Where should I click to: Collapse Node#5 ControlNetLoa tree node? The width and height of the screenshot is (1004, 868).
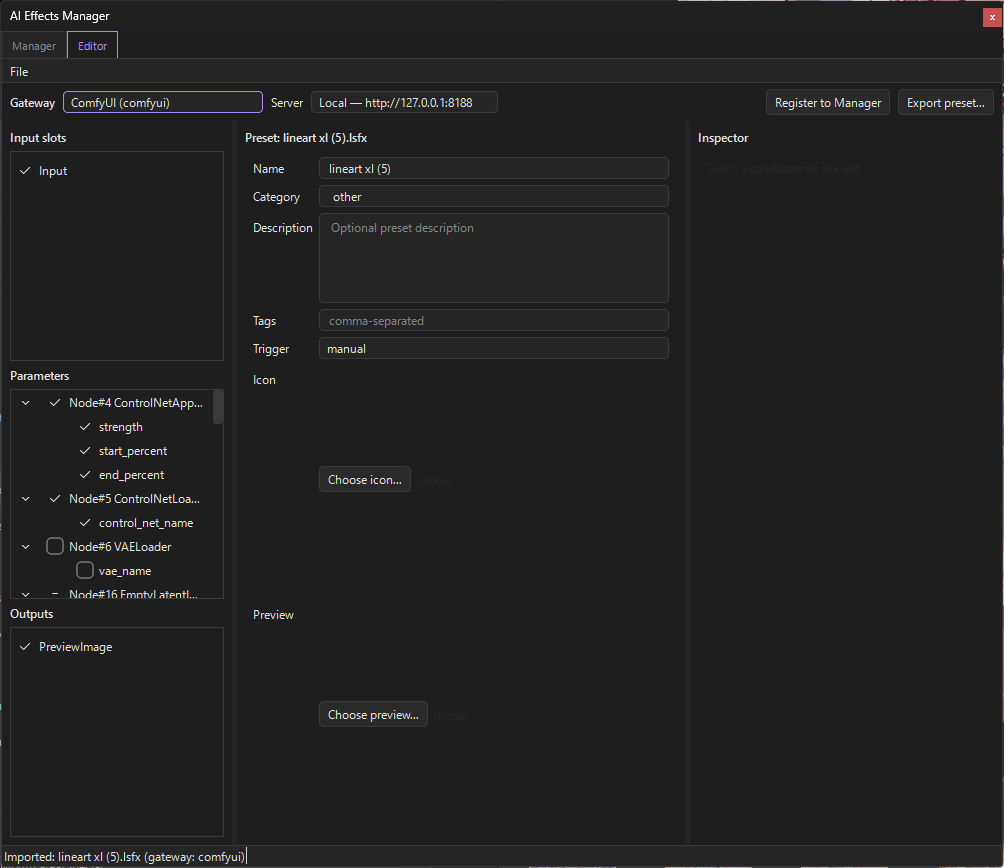pos(26,499)
